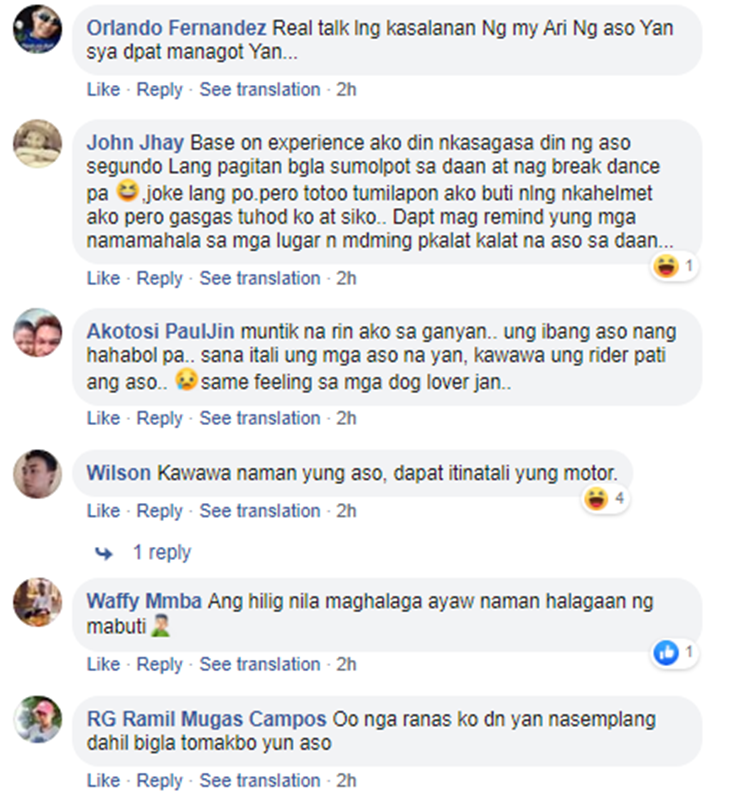The image size is (750, 799).
Task: See translation of Akotosi PaulJin's comment
Action: pyautogui.click(x=260, y=418)
